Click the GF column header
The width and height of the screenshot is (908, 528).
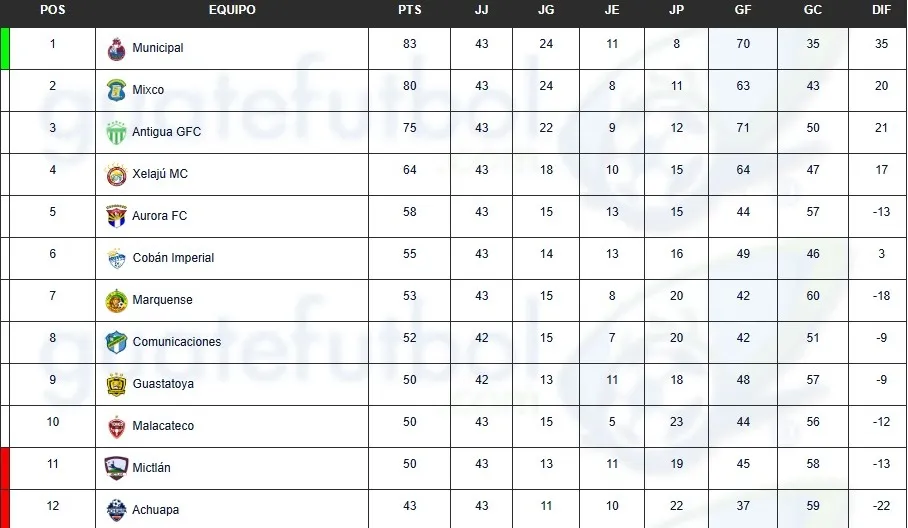tap(742, 10)
